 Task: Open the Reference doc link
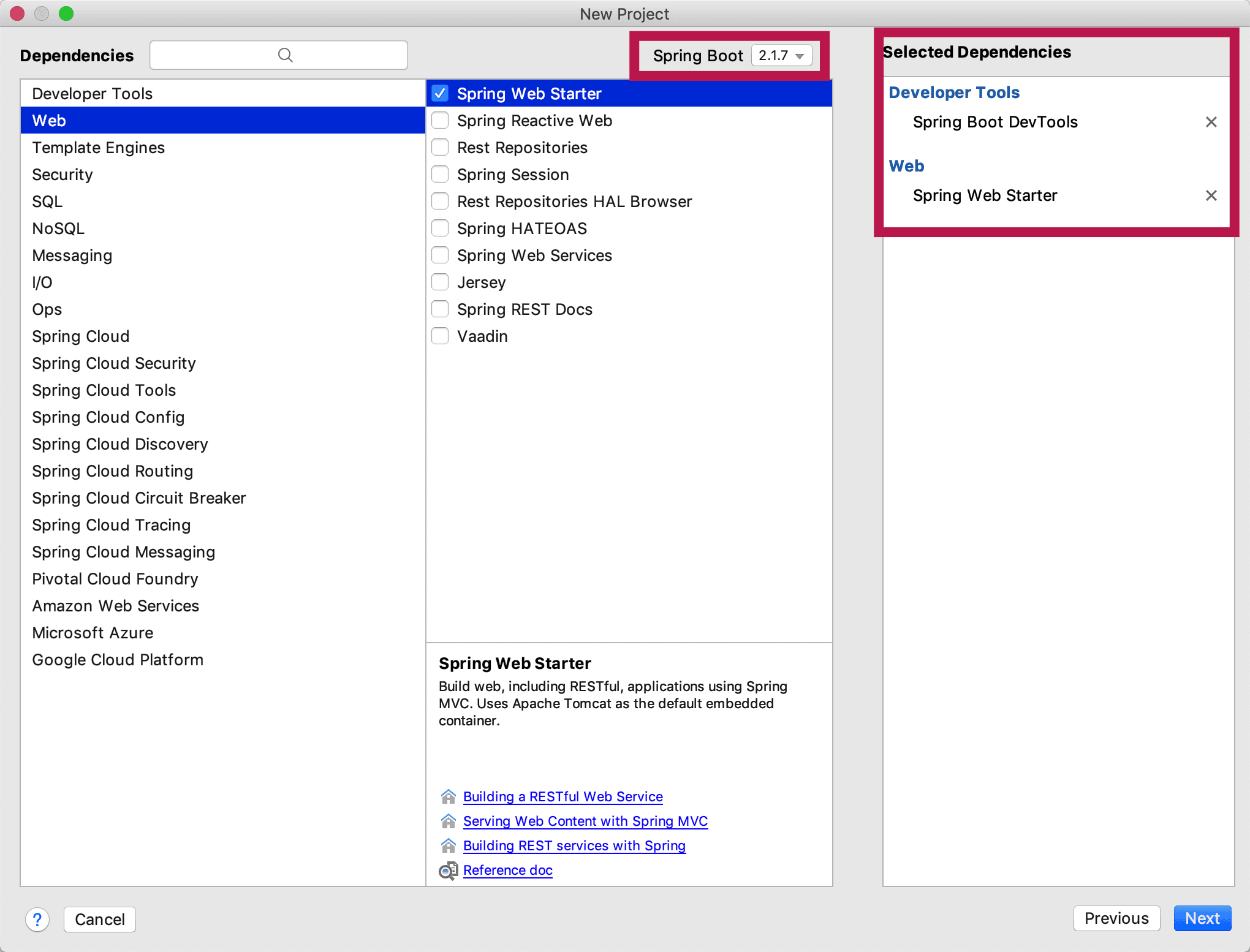tap(507, 871)
